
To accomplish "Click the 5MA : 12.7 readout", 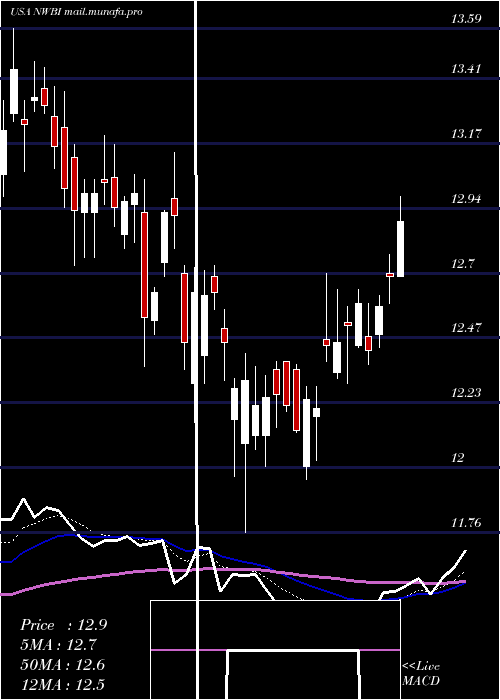I will click(x=58, y=645).
